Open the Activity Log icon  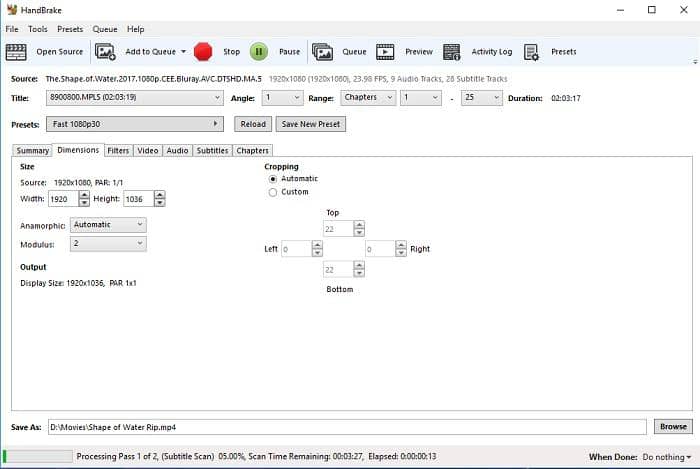click(452, 52)
